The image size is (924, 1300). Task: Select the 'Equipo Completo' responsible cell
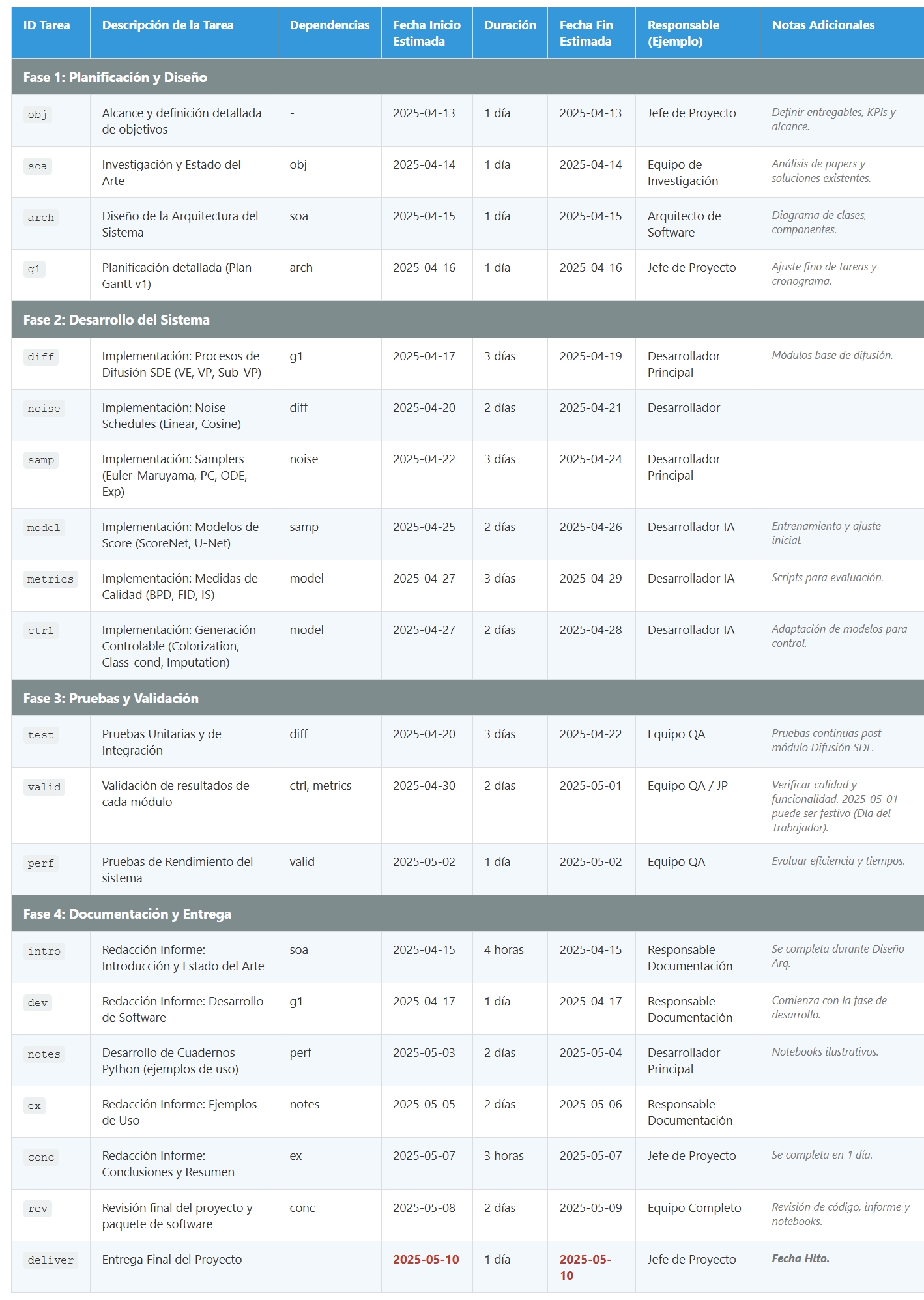[x=694, y=1208]
